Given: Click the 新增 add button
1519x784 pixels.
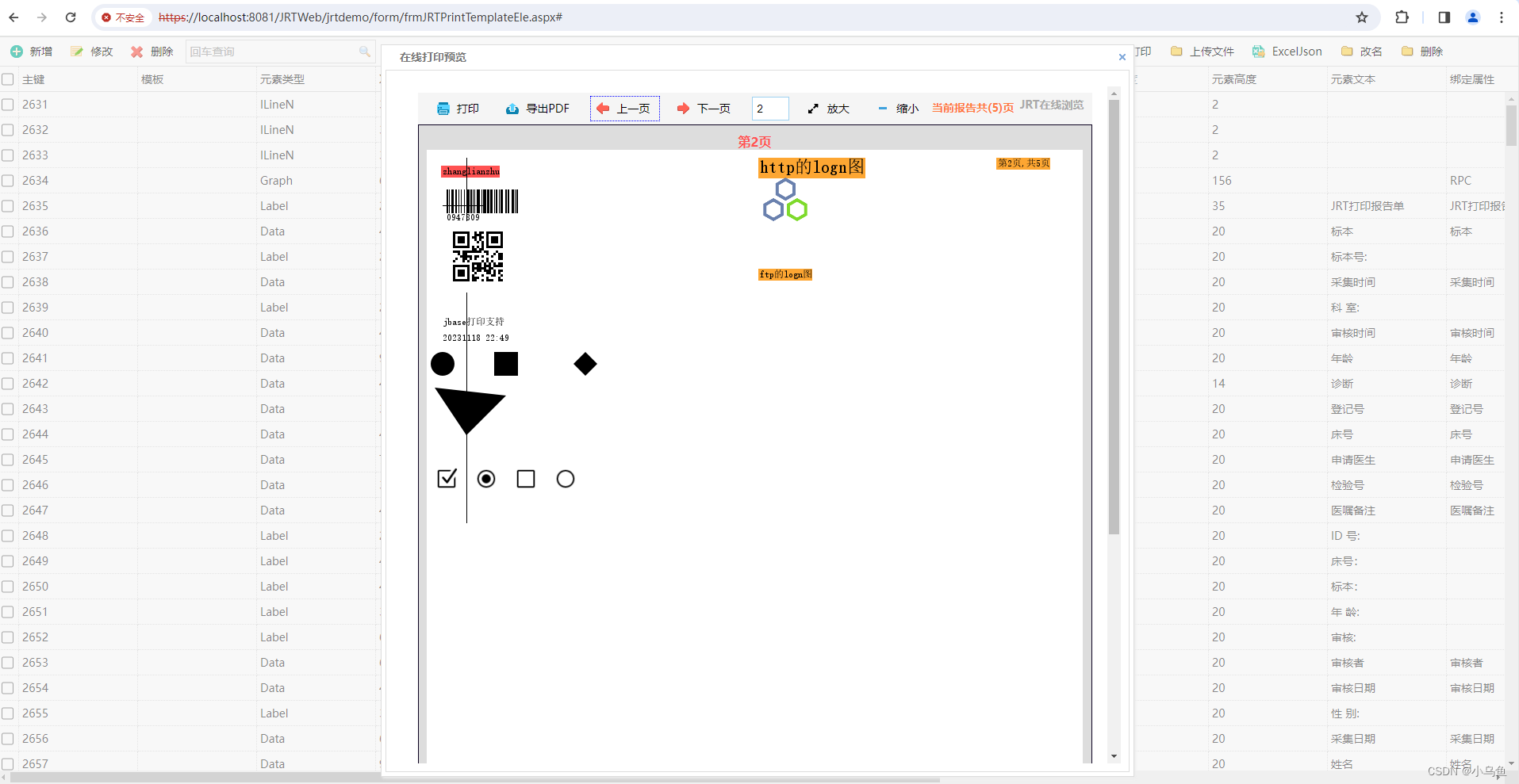Looking at the screenshot, I should point(32,52).
